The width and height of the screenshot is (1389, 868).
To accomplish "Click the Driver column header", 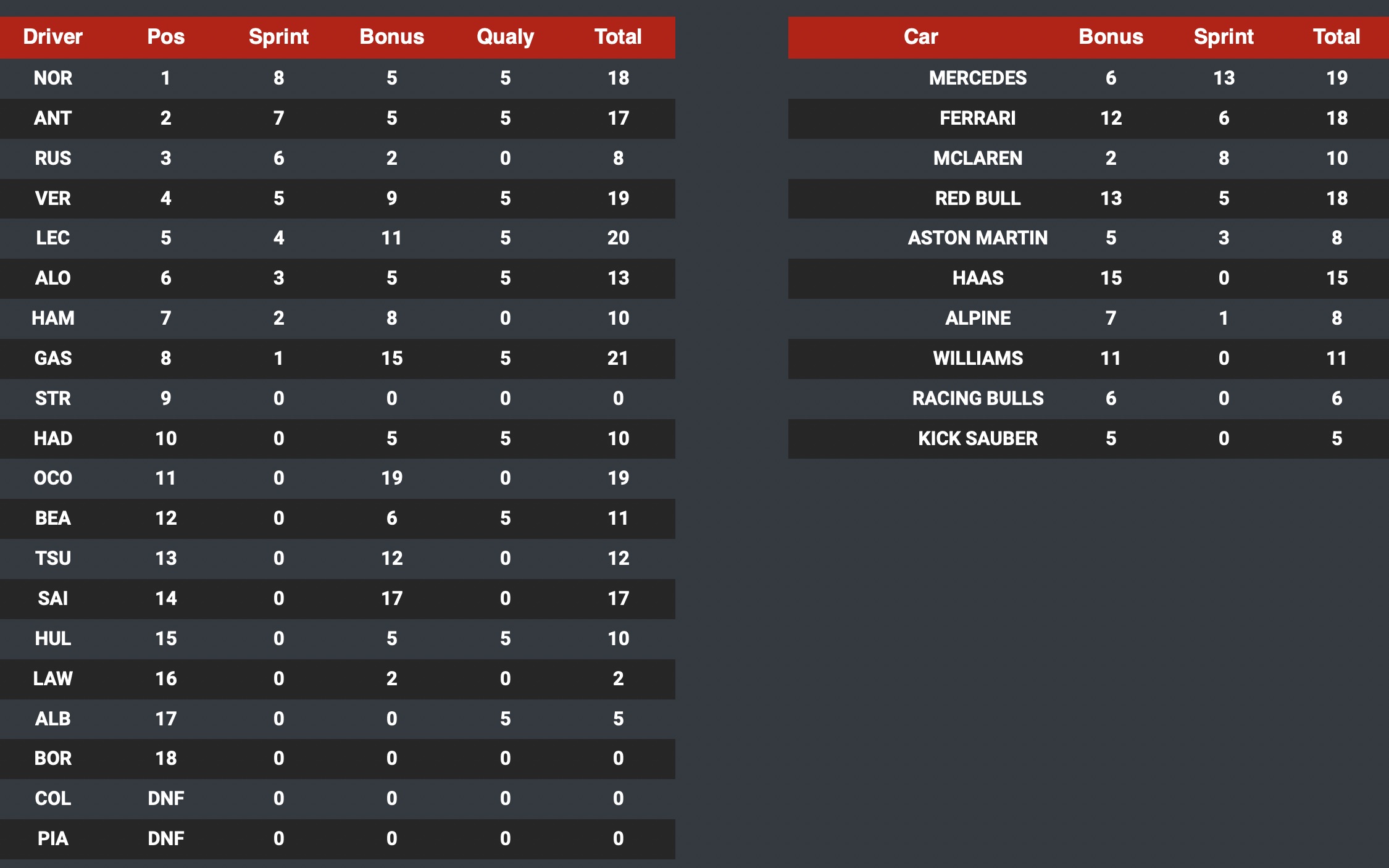I will (x=53, y=37).
